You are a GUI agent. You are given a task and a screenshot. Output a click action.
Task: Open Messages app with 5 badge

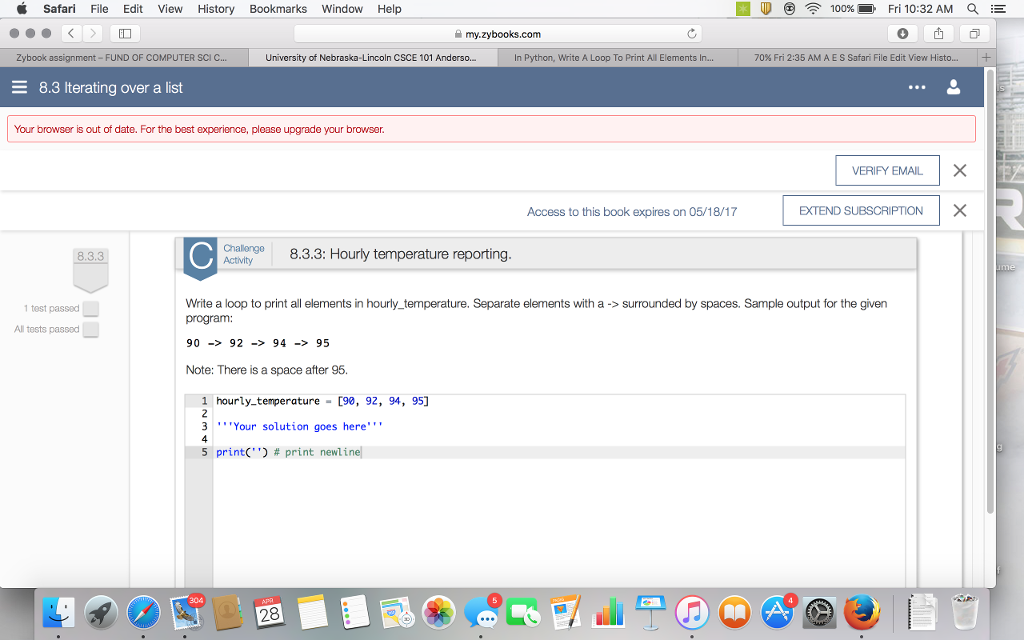[x=481, y=613]
